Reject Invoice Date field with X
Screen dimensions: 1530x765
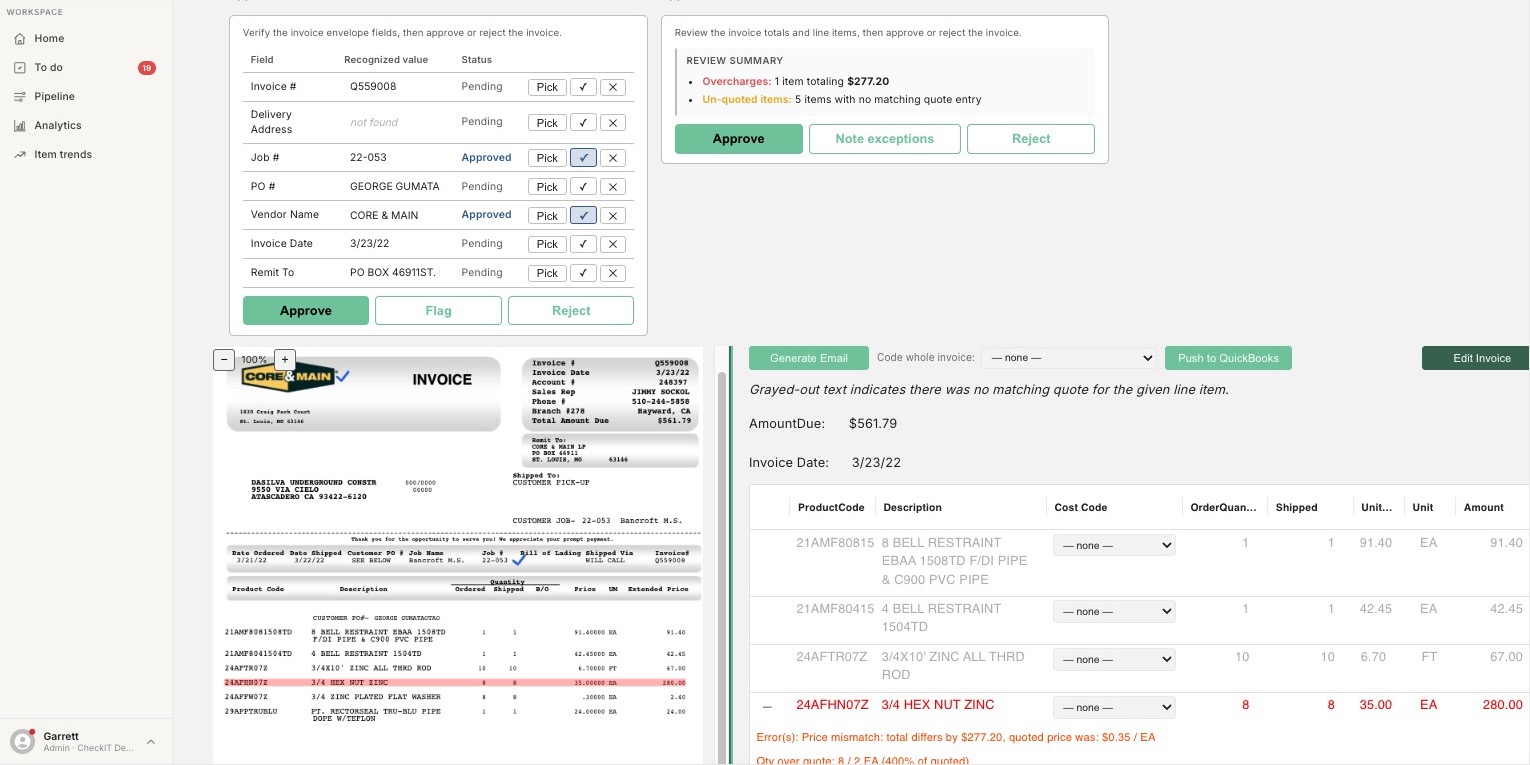tap(613, 244)
